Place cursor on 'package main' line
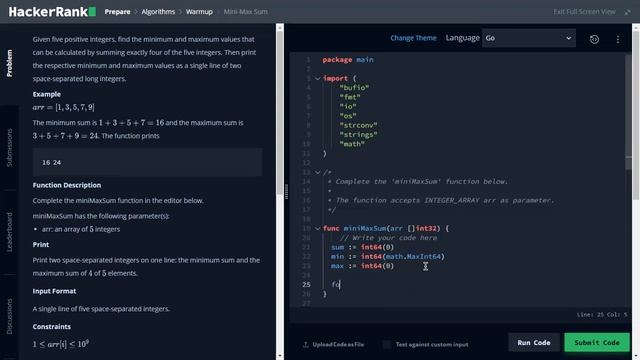 pyautogui.click(x=348, y=60)
